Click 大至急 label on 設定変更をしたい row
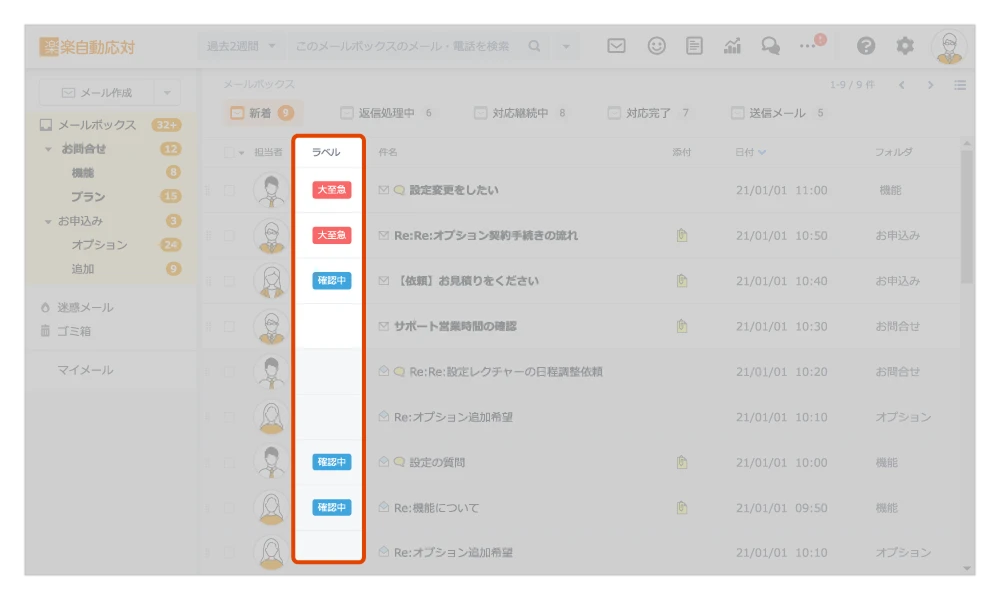Viewport: 1000px width, 600px height. pyautogui.click(x=332, y=190)
